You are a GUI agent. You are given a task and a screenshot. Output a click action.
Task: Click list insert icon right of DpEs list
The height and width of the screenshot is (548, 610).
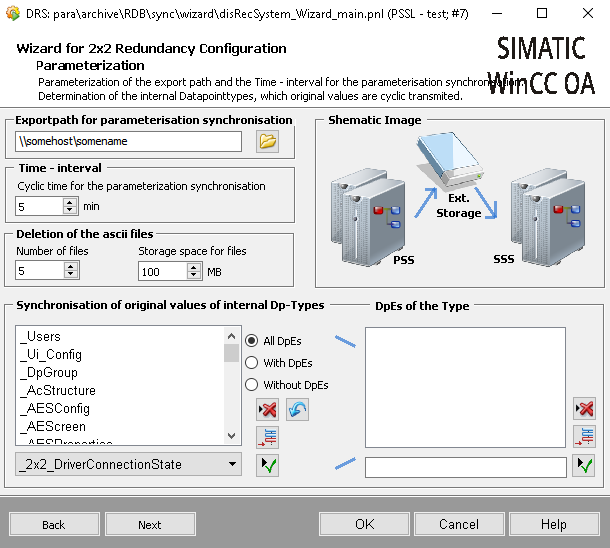coord(584,436)
